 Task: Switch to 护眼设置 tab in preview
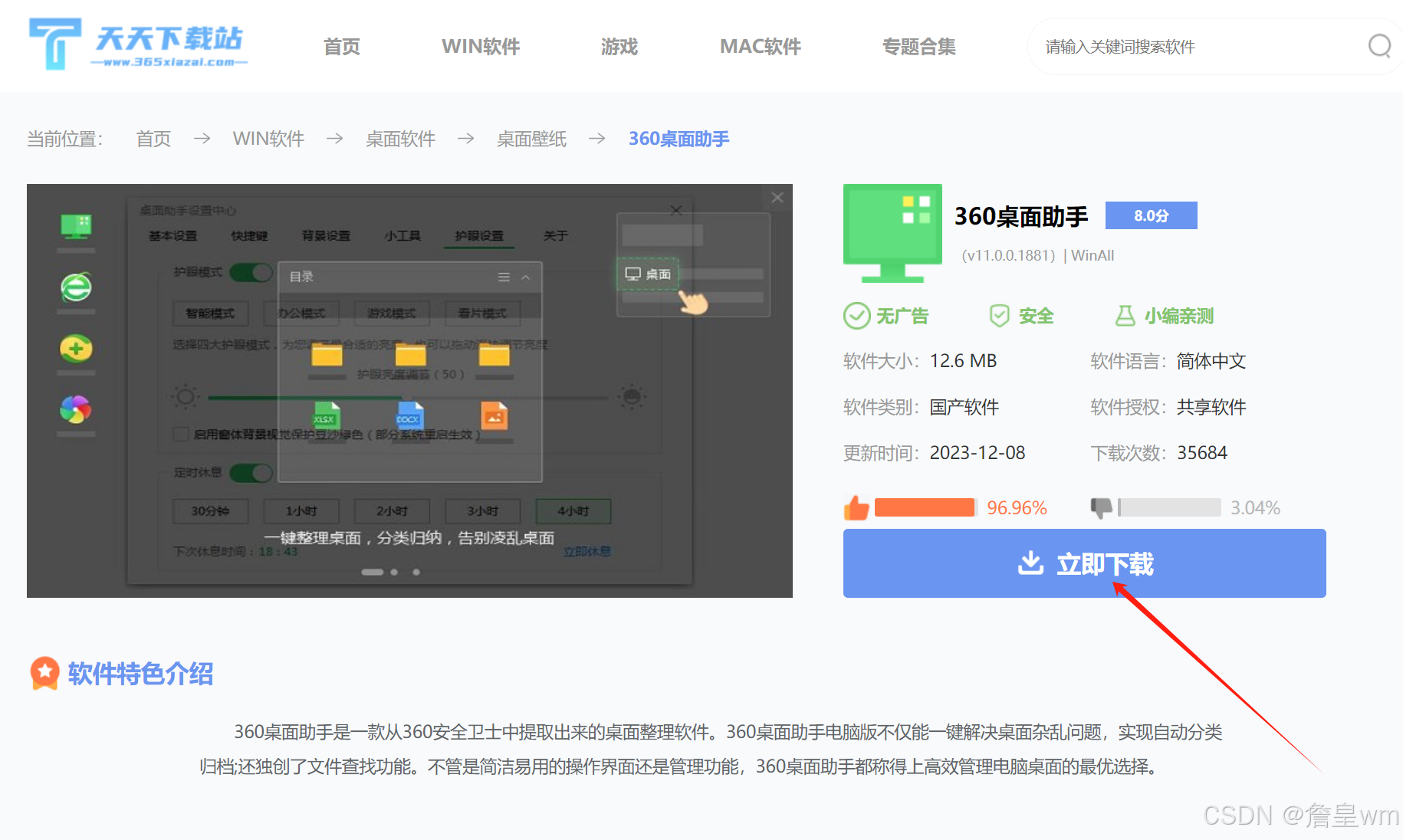coord(479,236)
